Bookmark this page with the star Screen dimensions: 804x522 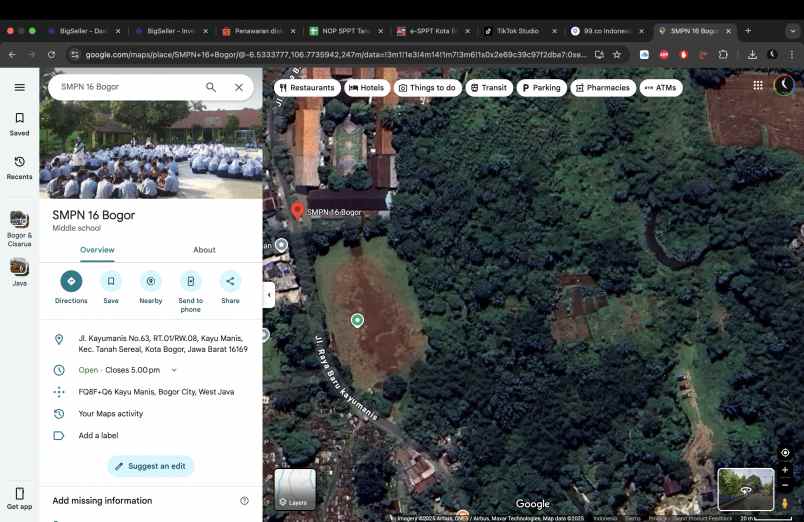617,54
